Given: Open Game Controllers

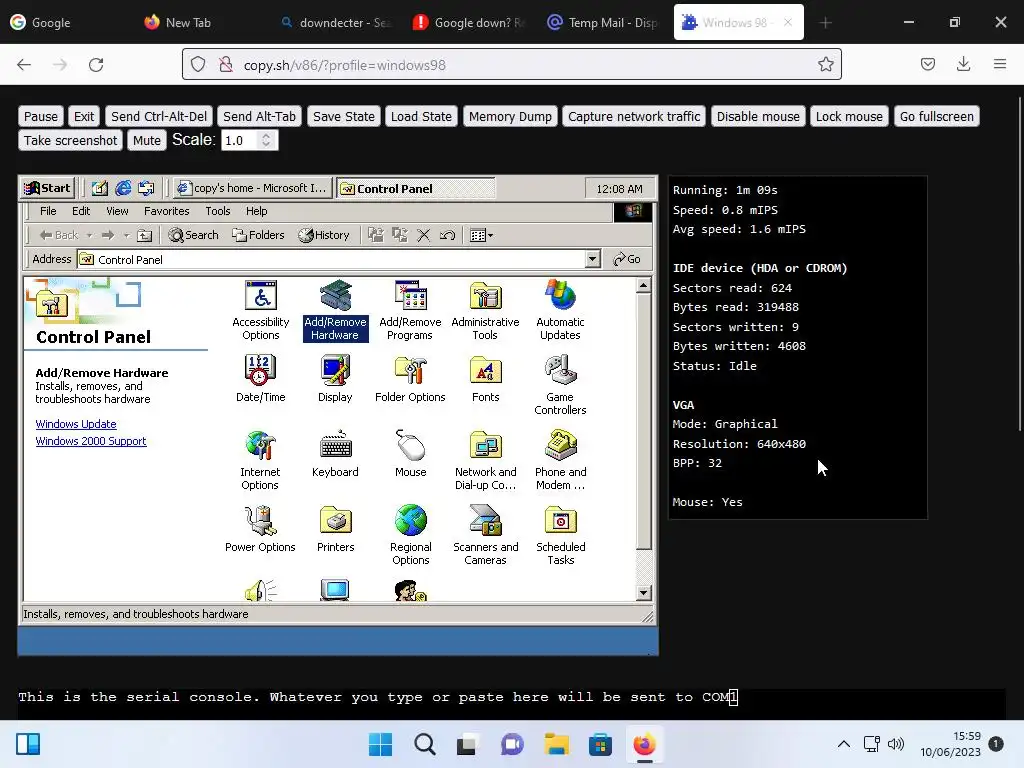Looking at the screenshot, I should (x=560, y=385).
